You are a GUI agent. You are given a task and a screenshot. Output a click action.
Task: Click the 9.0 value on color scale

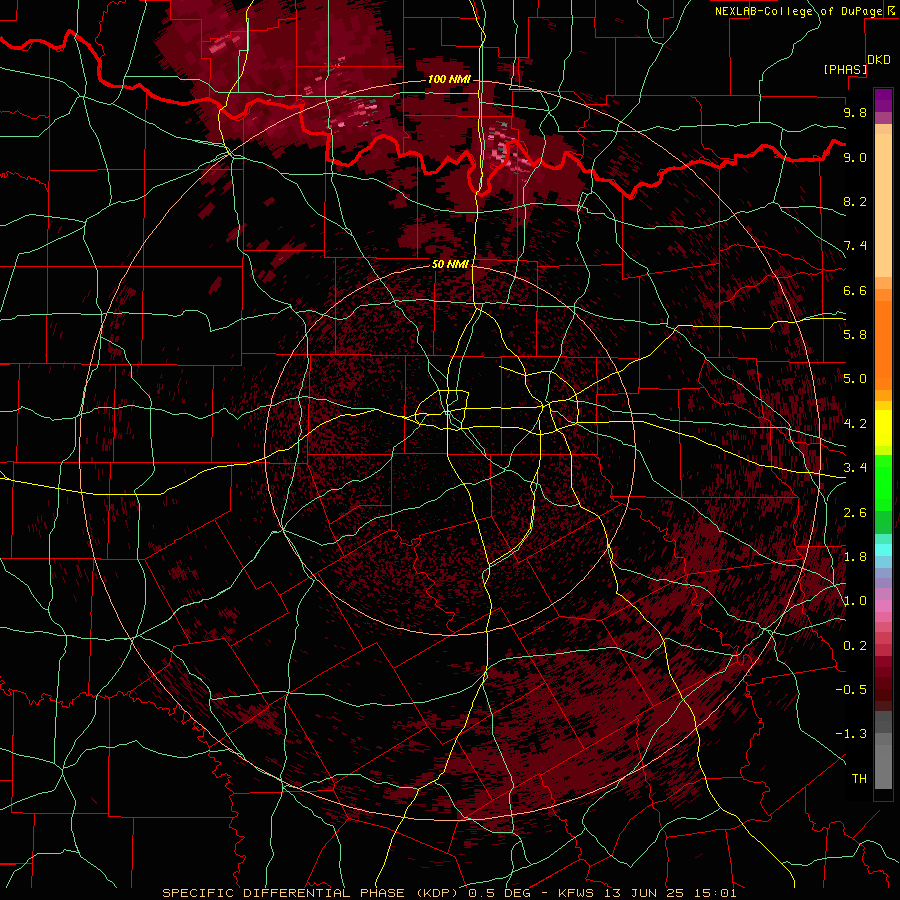pos(855,157)
